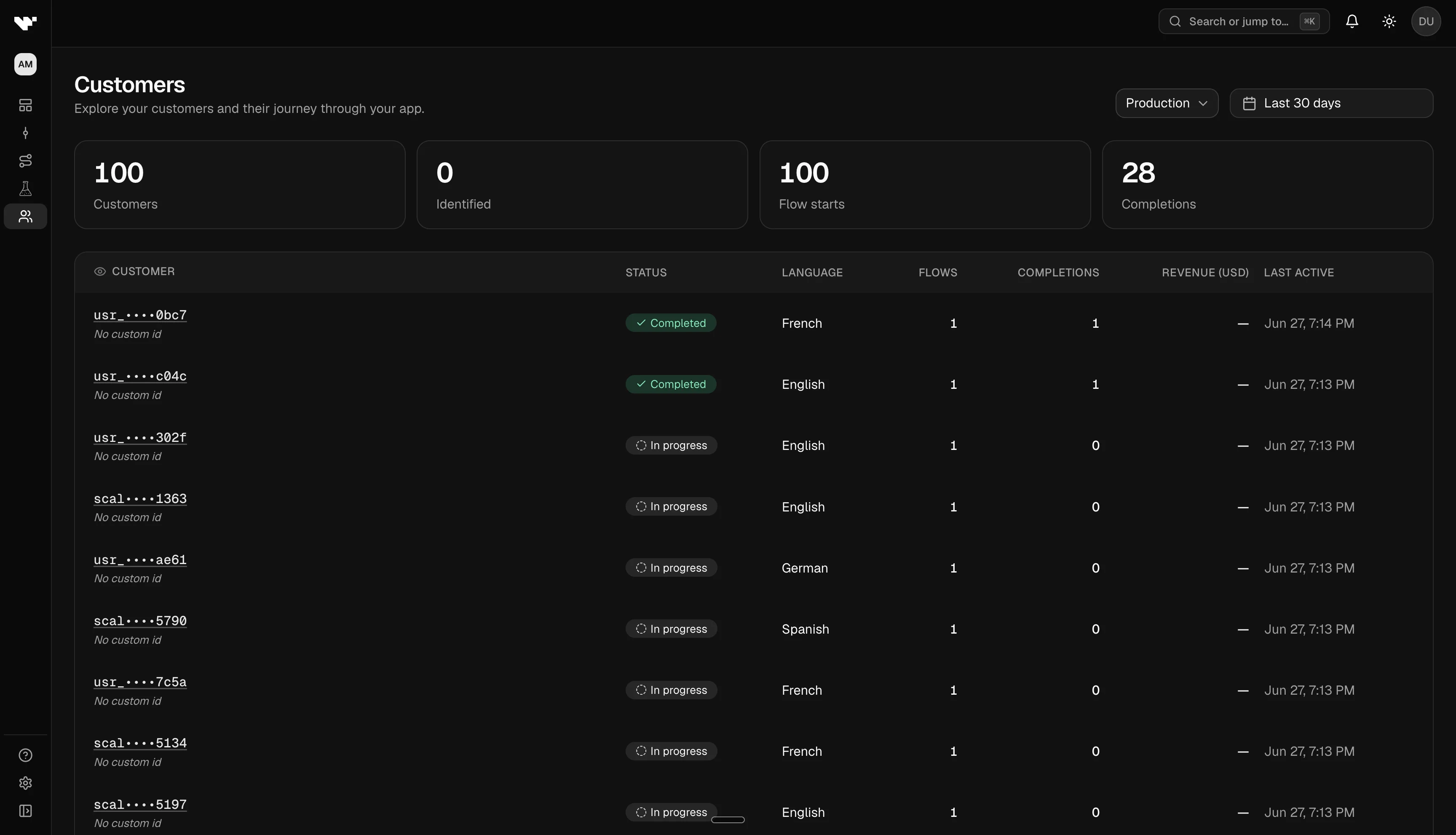Open customer usr_••••c04c
This screenshot has width=1456, height=835.
coord(140,377)
